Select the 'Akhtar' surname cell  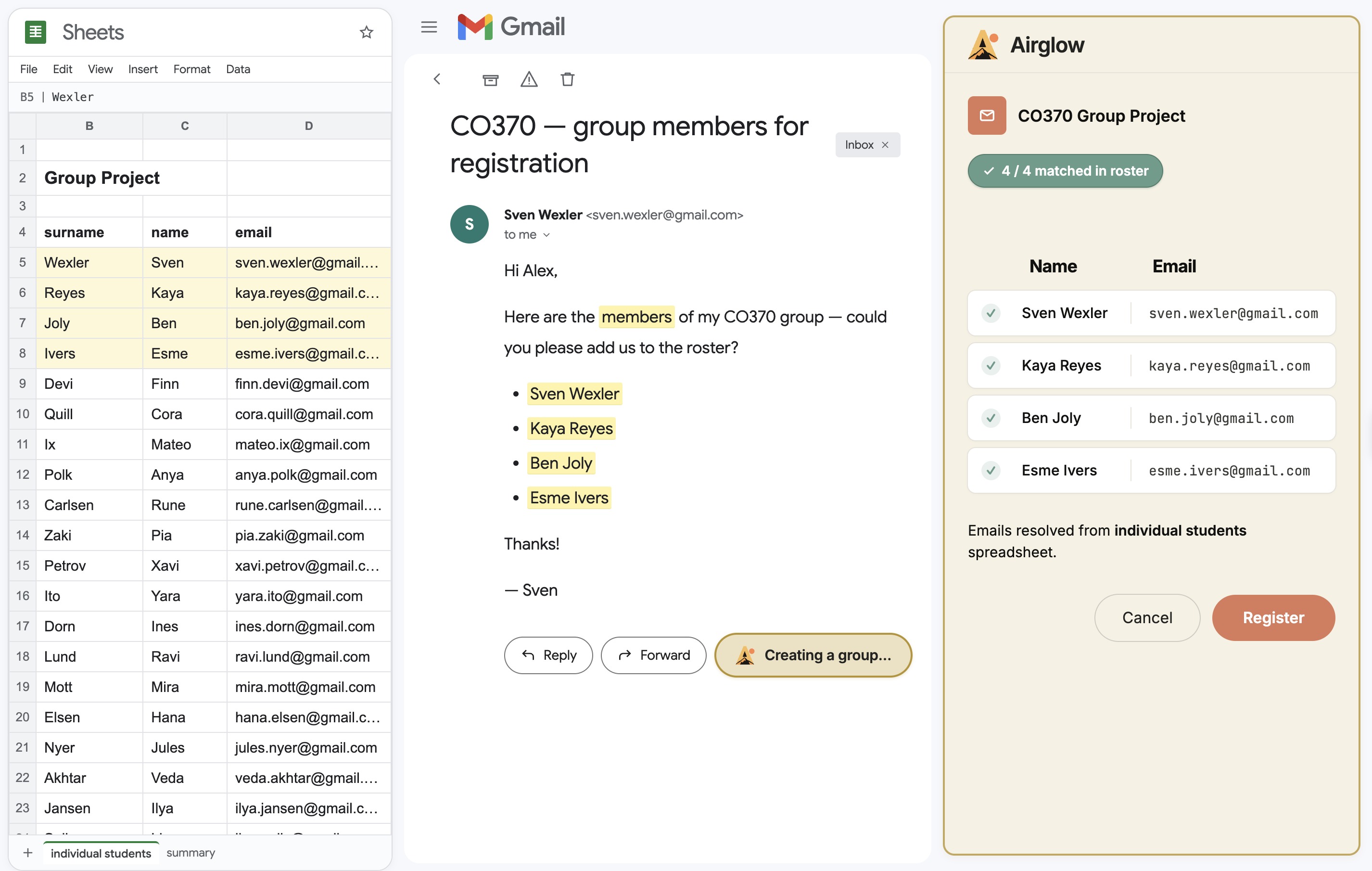pyautogui.click(x=89, y=778)
